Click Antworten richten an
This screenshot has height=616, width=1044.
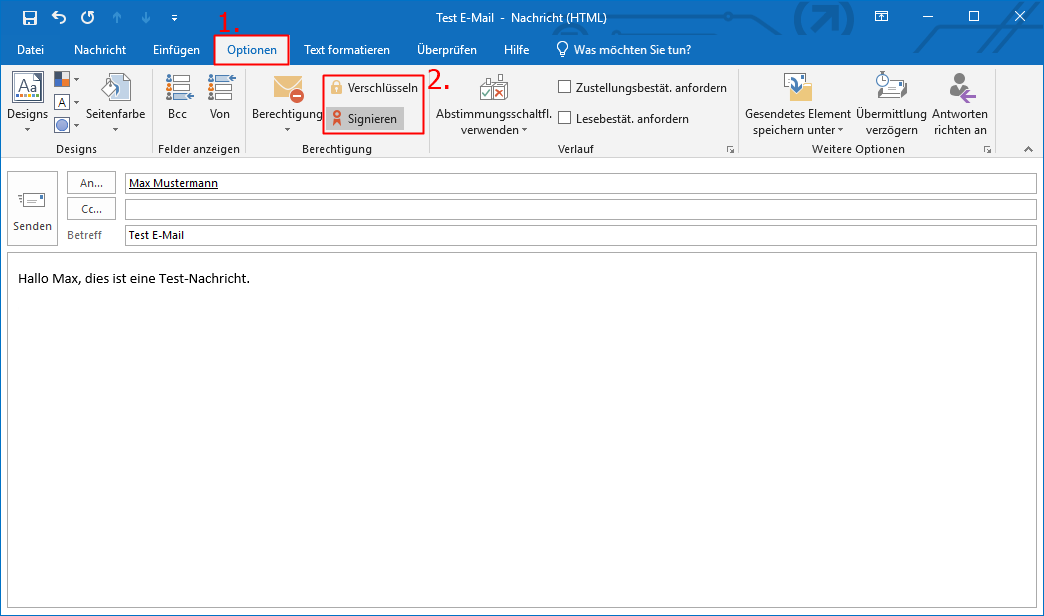pyautogui.click(x=960, y=104)
